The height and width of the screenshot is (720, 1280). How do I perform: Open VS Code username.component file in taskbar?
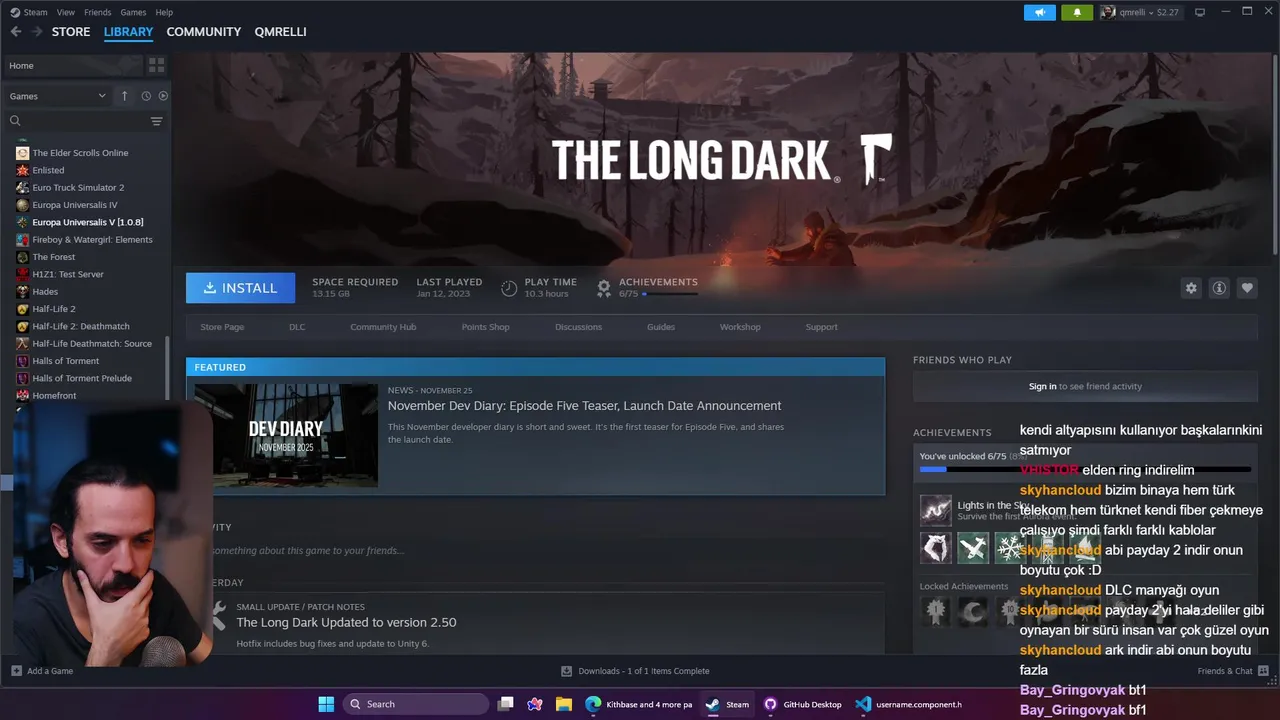click(908, 704)
